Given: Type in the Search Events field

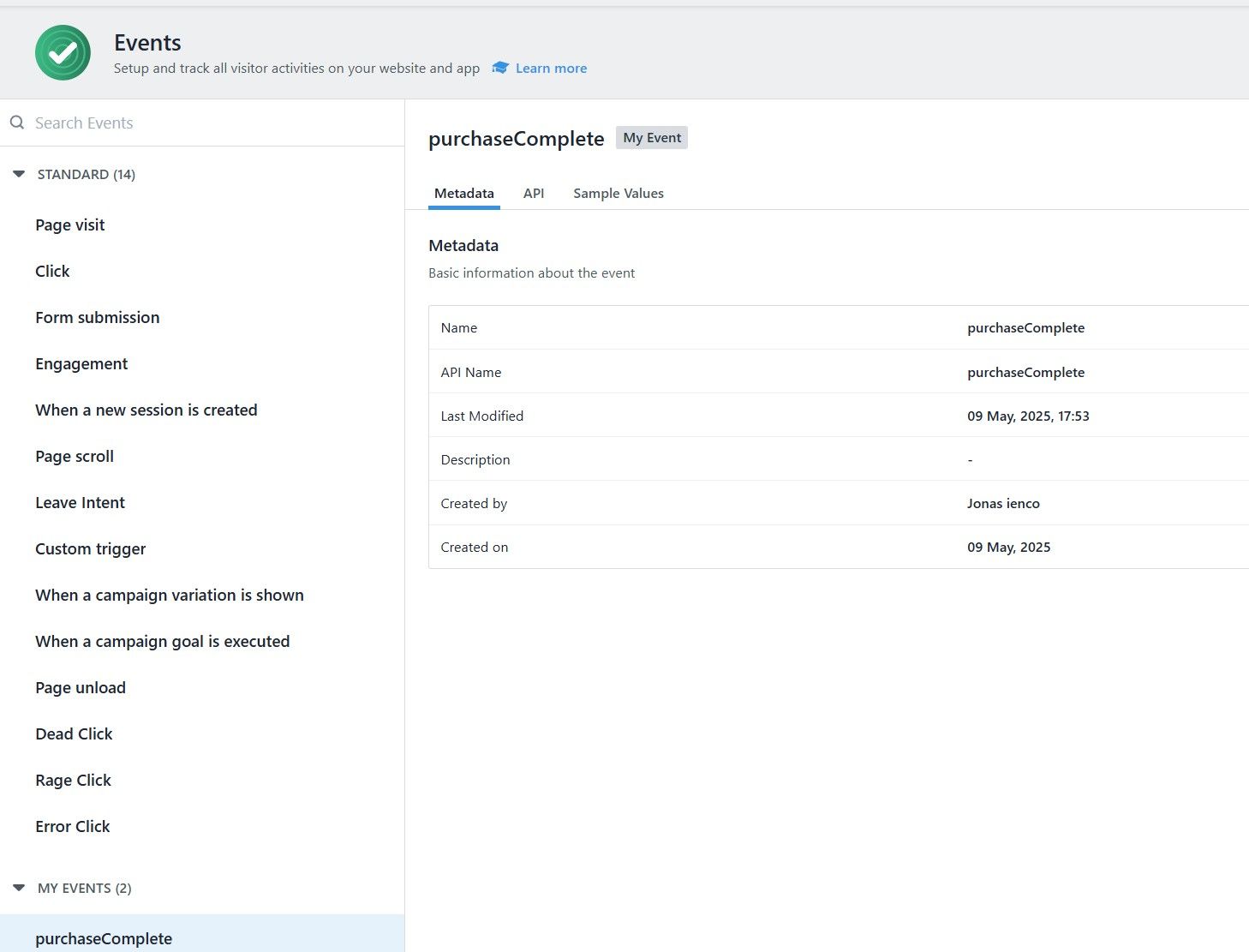Looking at the screenshot, I should [214, 123].
